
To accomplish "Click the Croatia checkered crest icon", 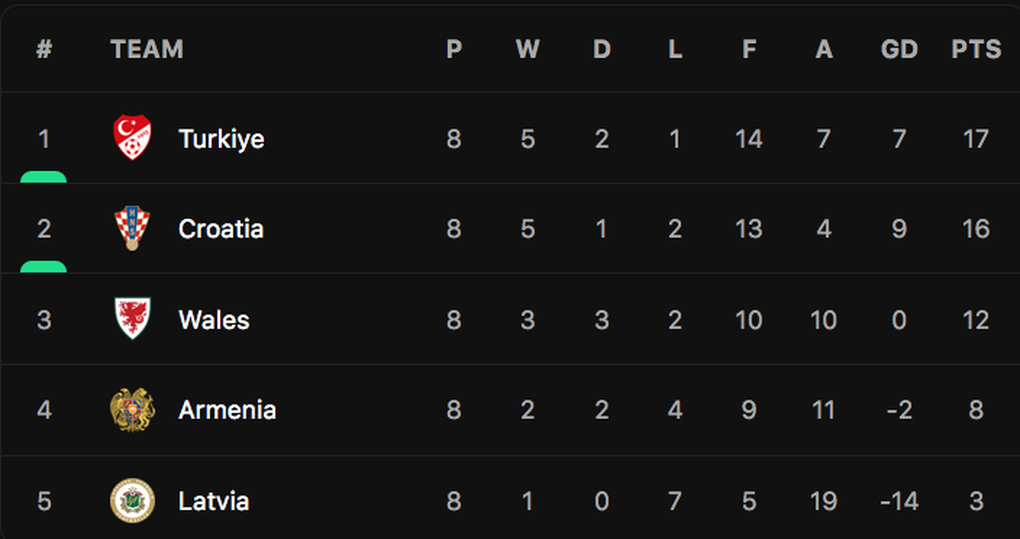I will point(132,228).
